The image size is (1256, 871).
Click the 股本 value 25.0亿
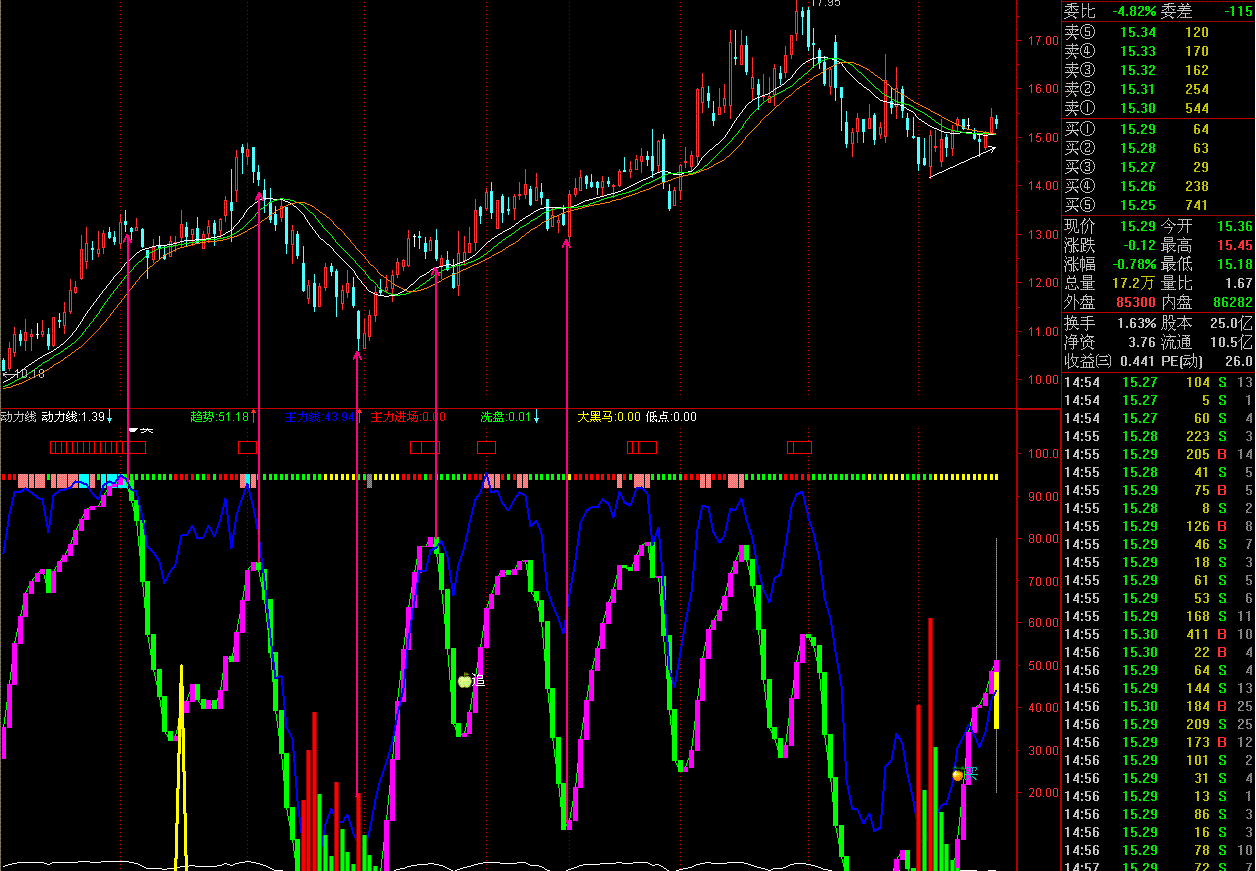click(x=1232, y=323)
